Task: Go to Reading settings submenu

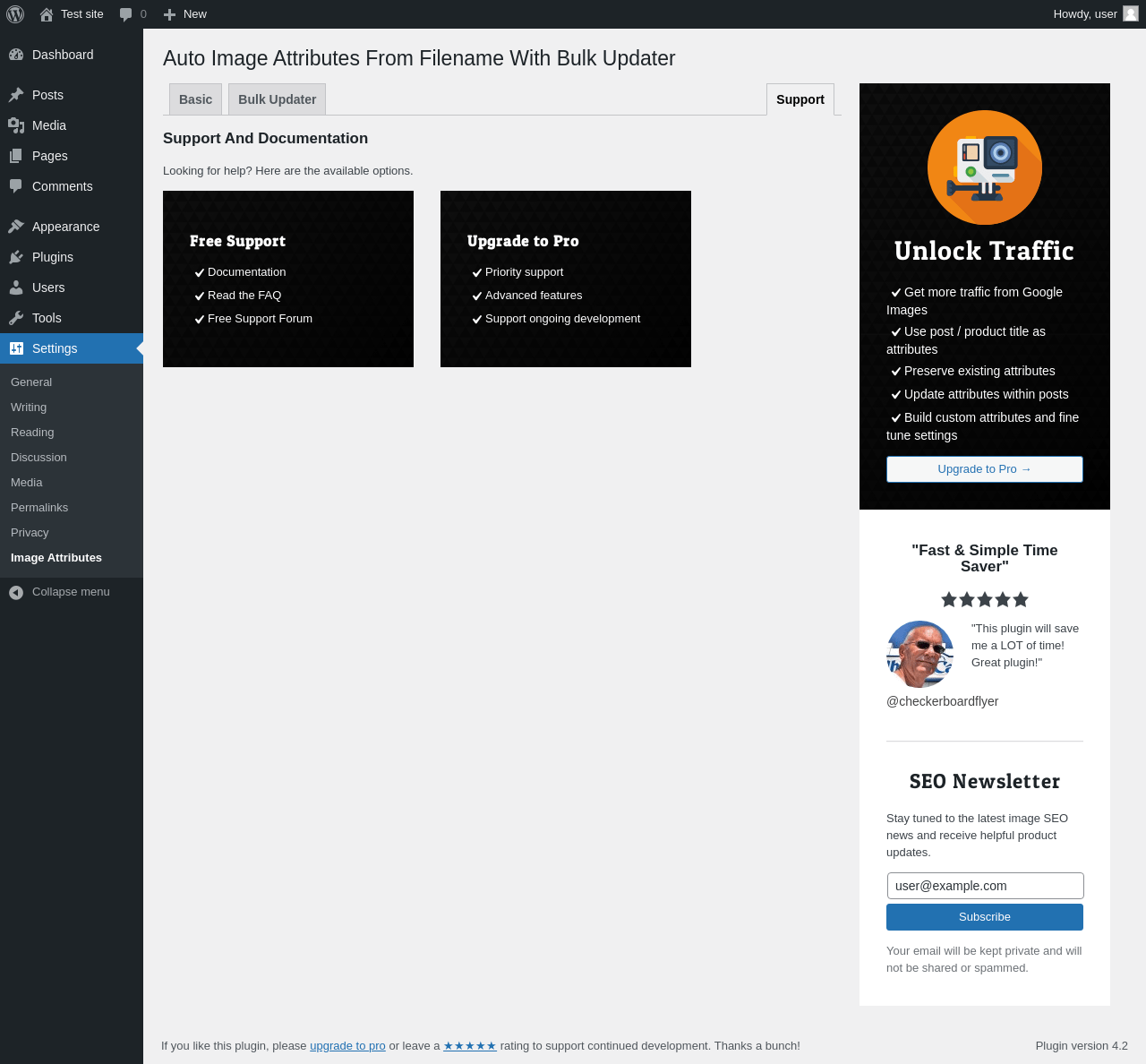Action: pos(32,432)
